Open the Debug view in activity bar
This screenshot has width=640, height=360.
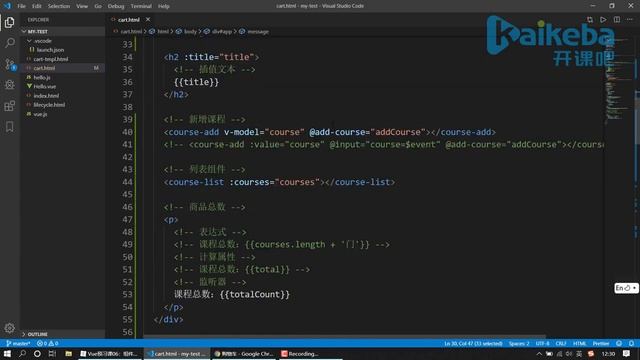click(x=9, y=85)
